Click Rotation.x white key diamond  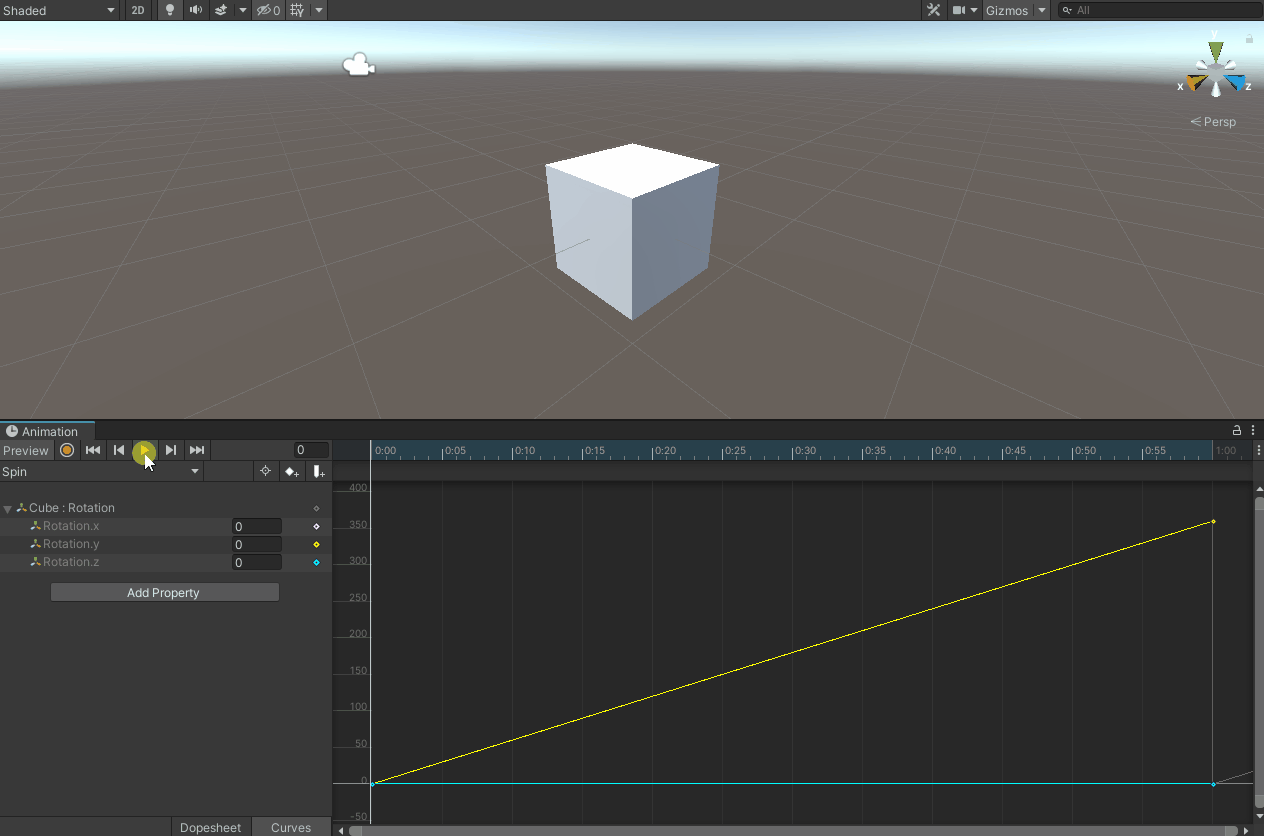317,526
